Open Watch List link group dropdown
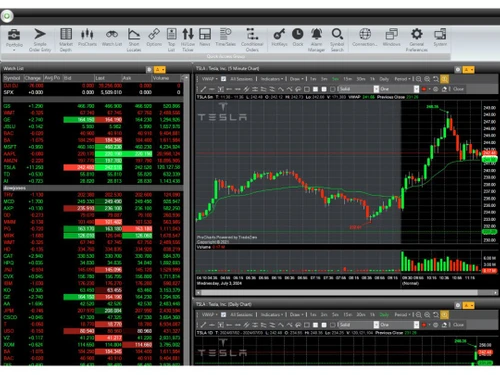Viewport: 500px width, 375px height. point(160,69)
